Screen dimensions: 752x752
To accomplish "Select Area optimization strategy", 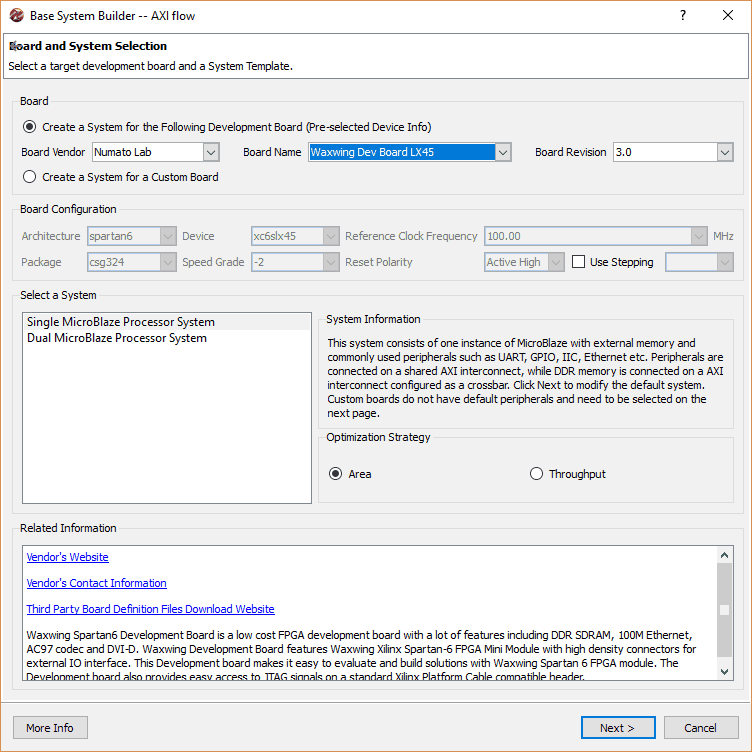I will click(336, 474).
